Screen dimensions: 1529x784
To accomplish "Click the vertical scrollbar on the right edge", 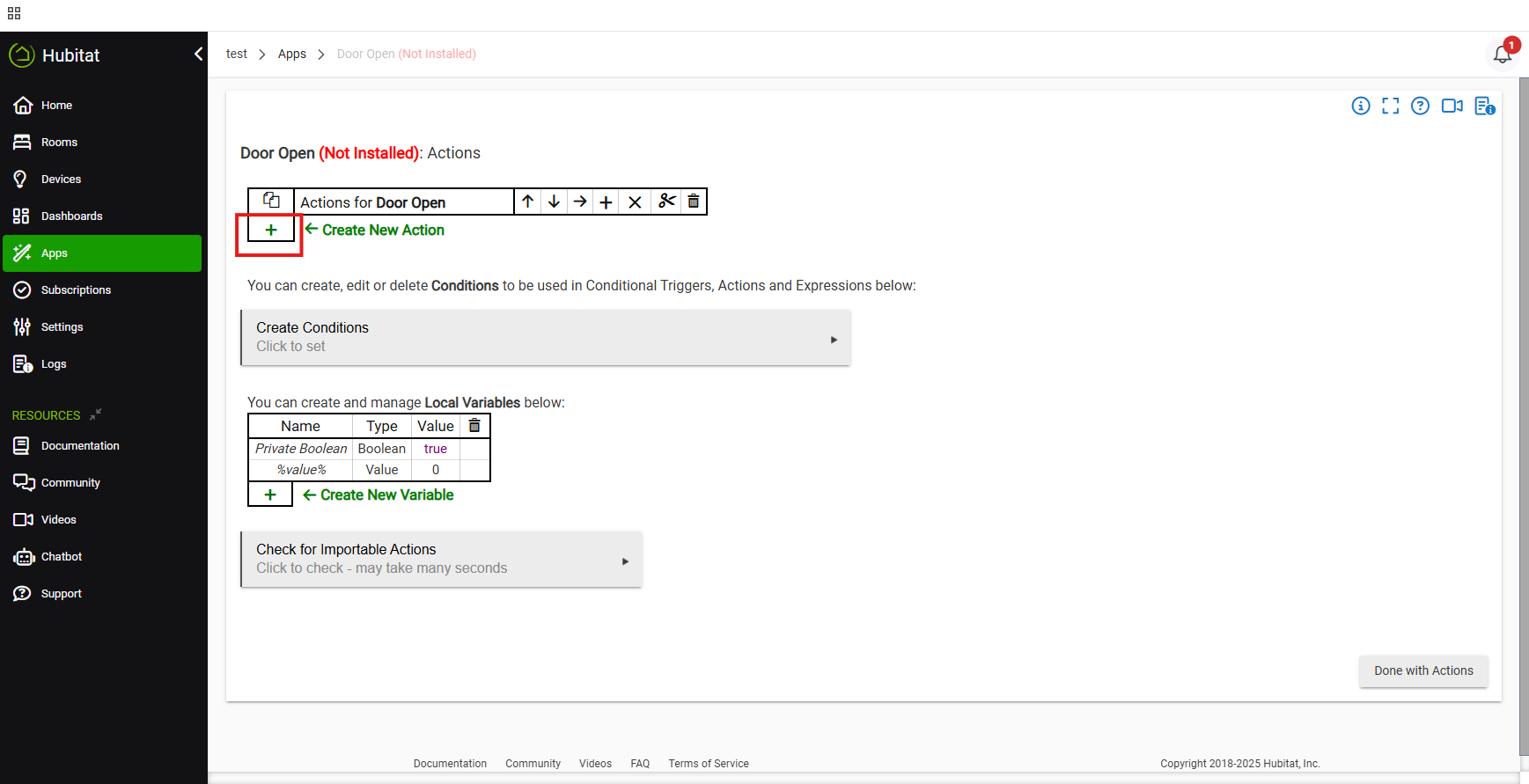I will (x=1524, y=416).
